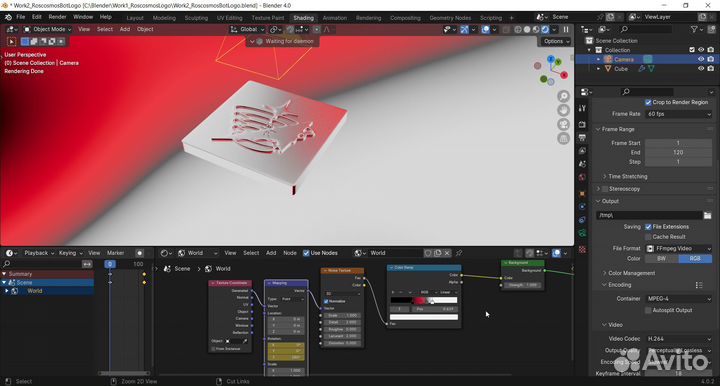
Task: Toggle camera view with the viewport camera gizmo
Action: click(563, 124)
